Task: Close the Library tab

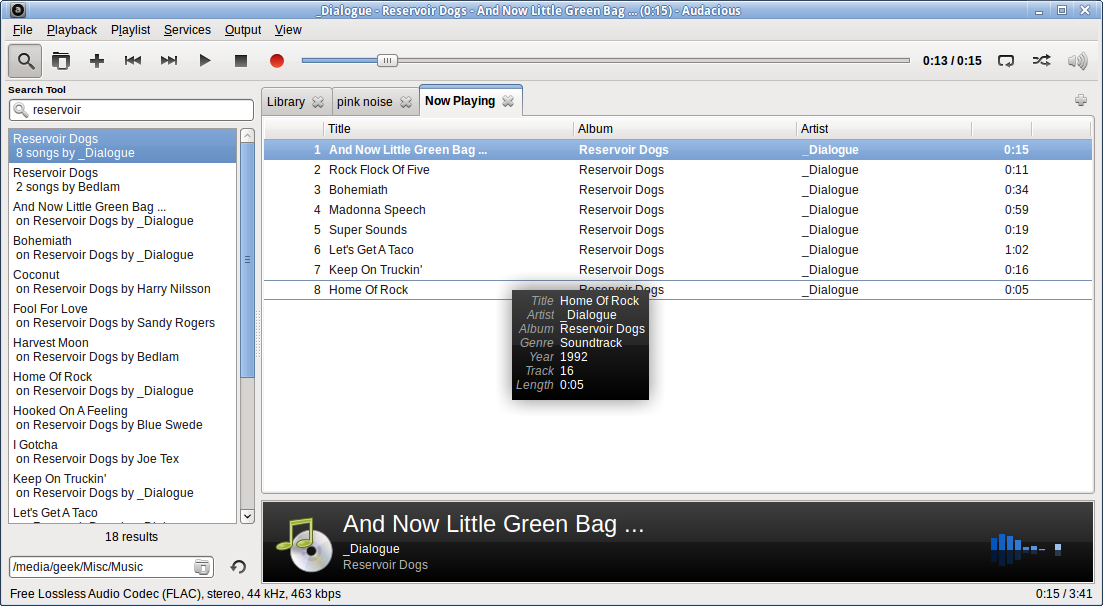Action: (318, 102)
